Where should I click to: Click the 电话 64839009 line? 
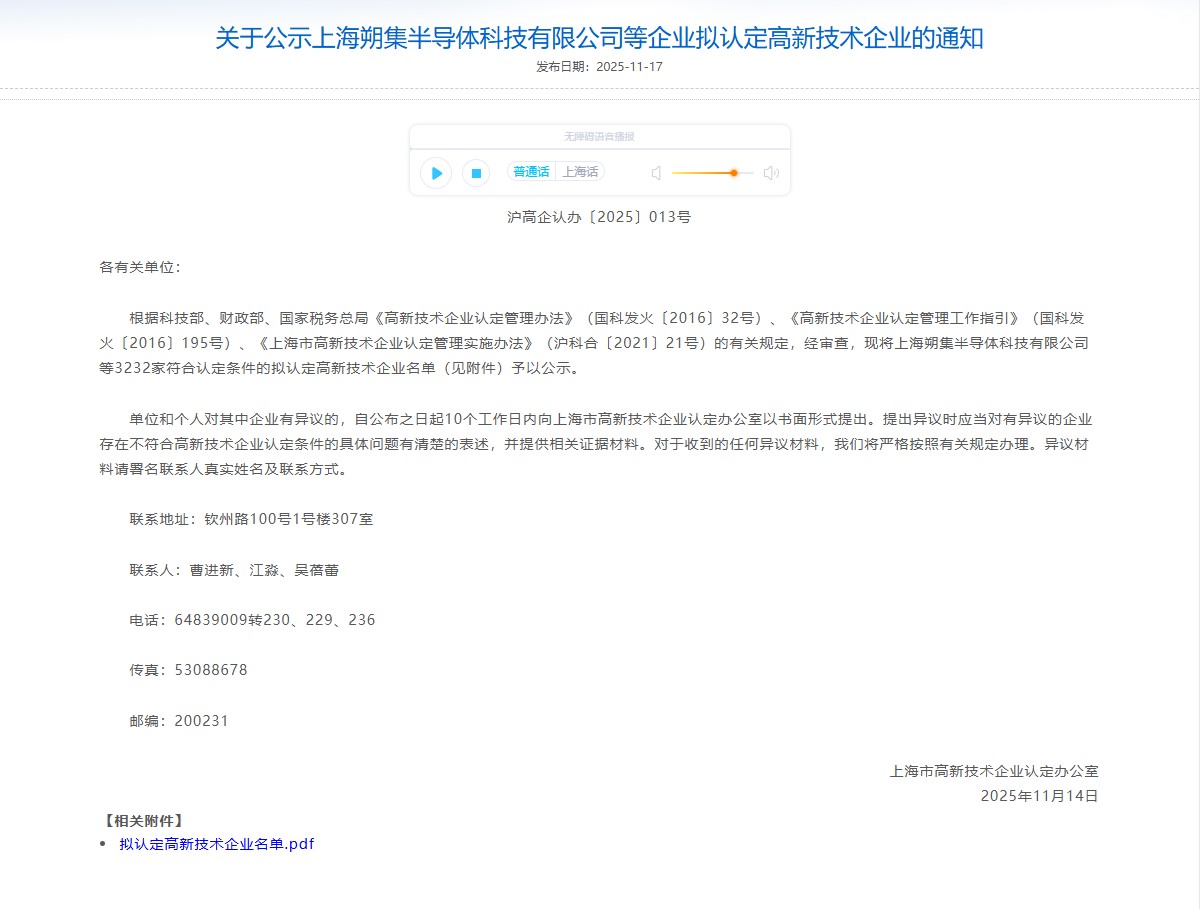pyautogui.click(x=252, y=620)
